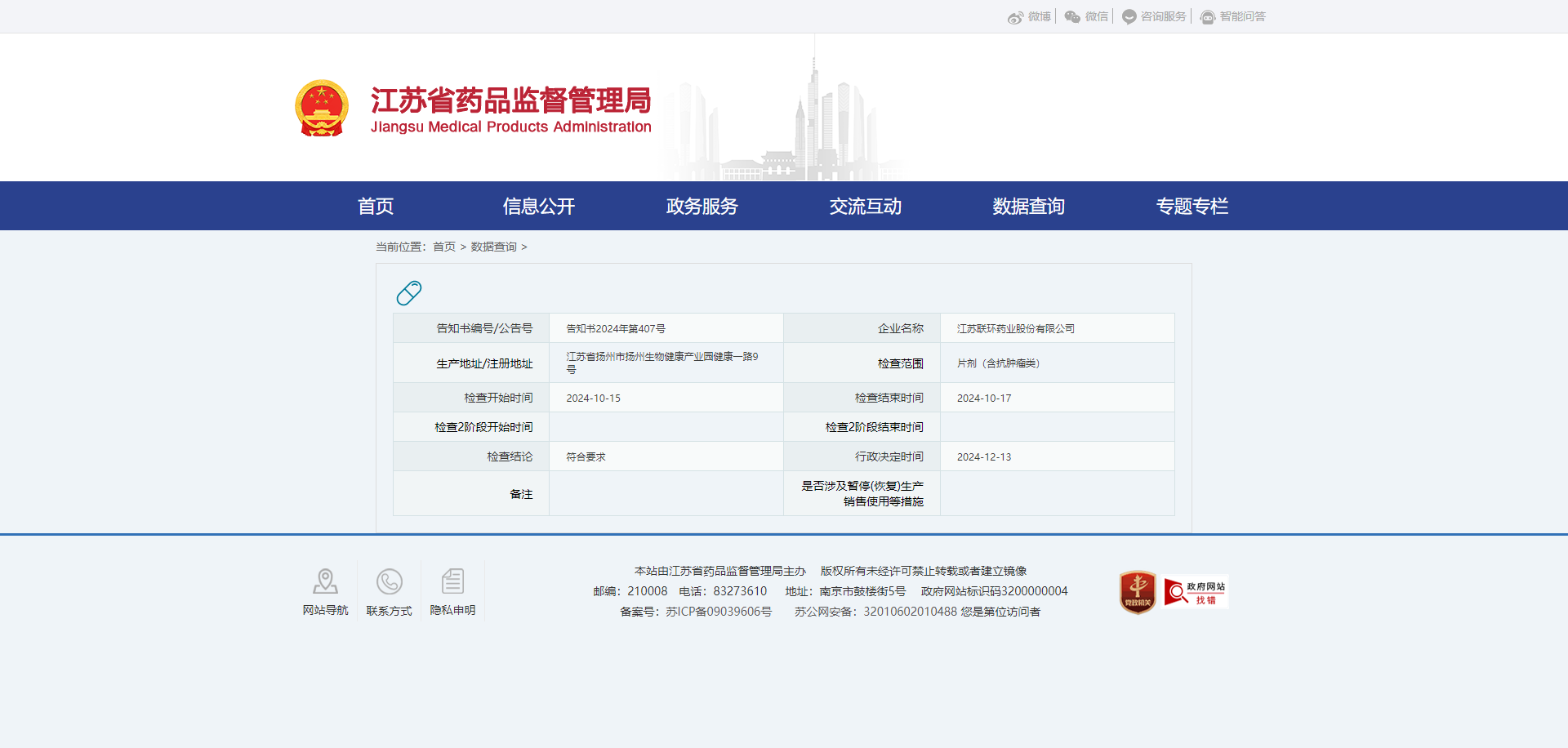
Task: Click the 政府网站找错 error-report badge
Action: [x=1195, y=591]
